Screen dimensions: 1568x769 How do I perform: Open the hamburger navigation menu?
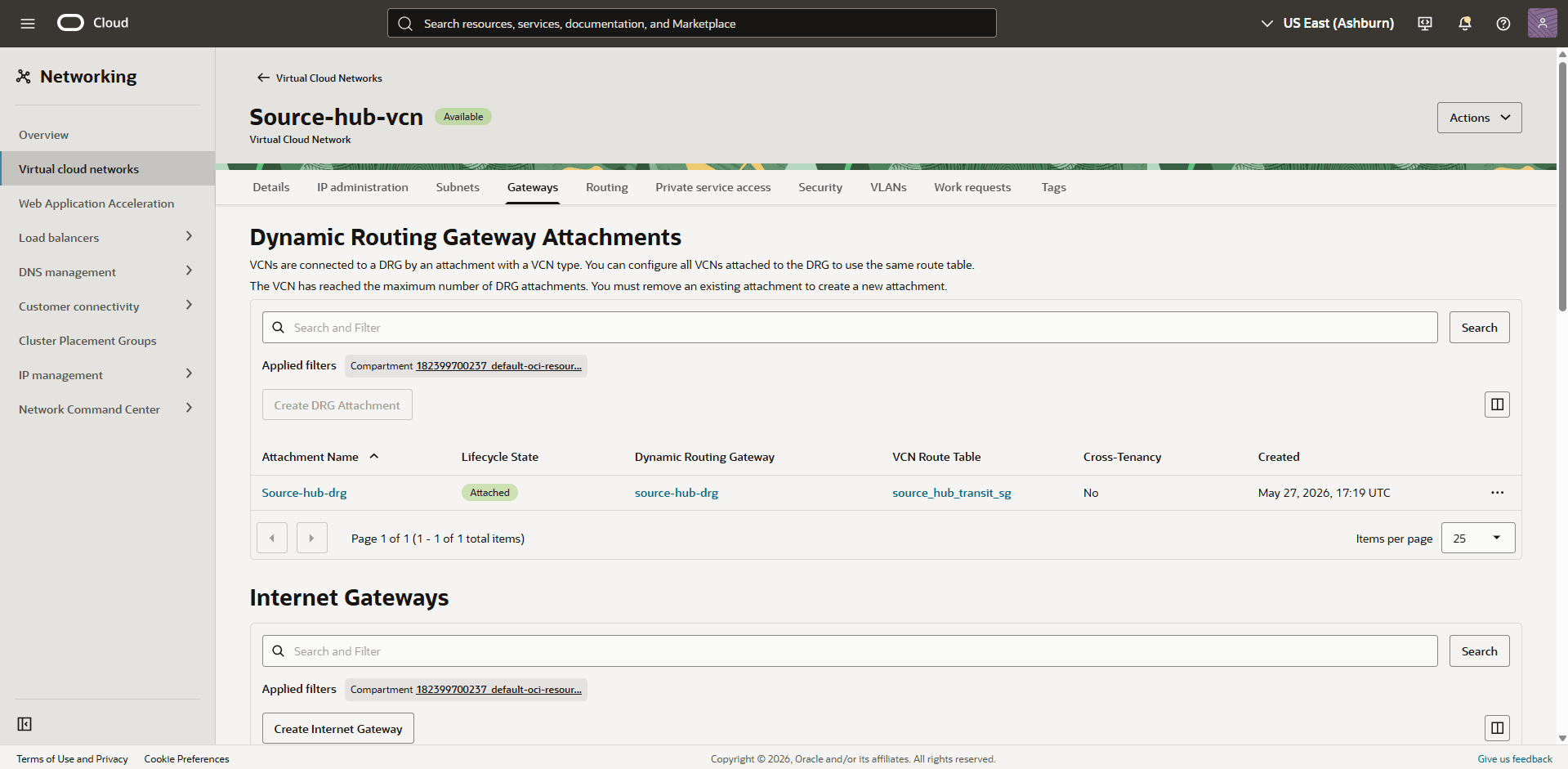pos(28,24)
